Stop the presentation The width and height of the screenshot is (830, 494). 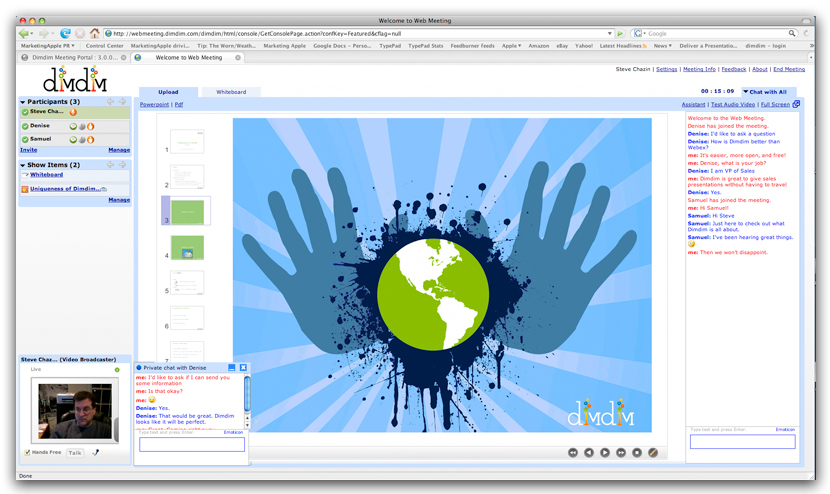click(637, 453)
